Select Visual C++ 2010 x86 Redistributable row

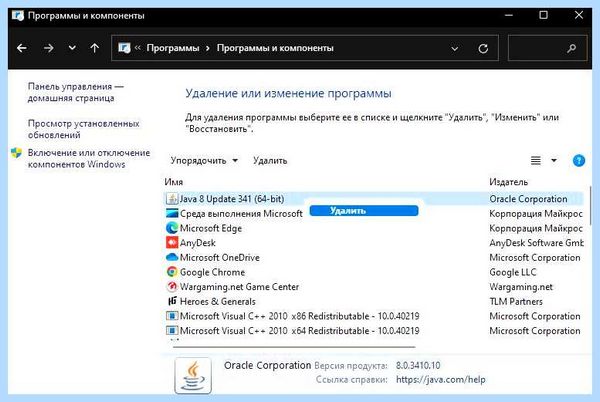point(300,316)
